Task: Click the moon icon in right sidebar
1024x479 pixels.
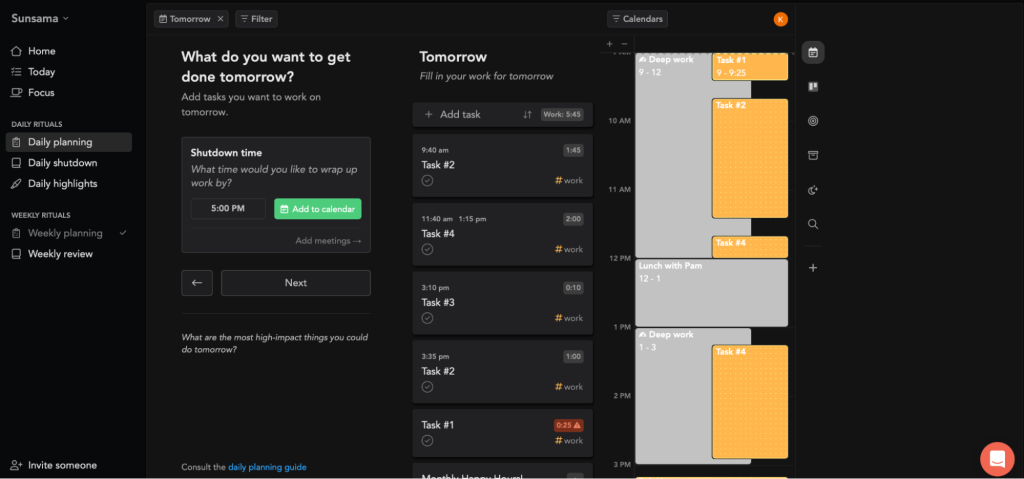Action: pos(813,190)
